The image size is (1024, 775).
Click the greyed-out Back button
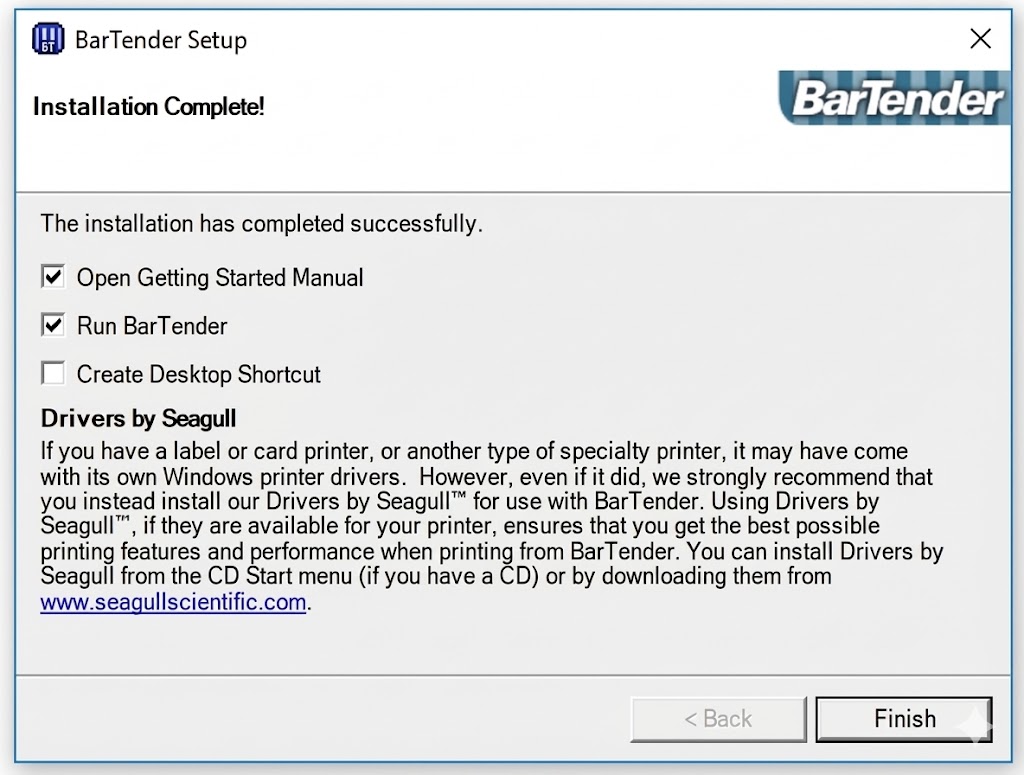718,719
